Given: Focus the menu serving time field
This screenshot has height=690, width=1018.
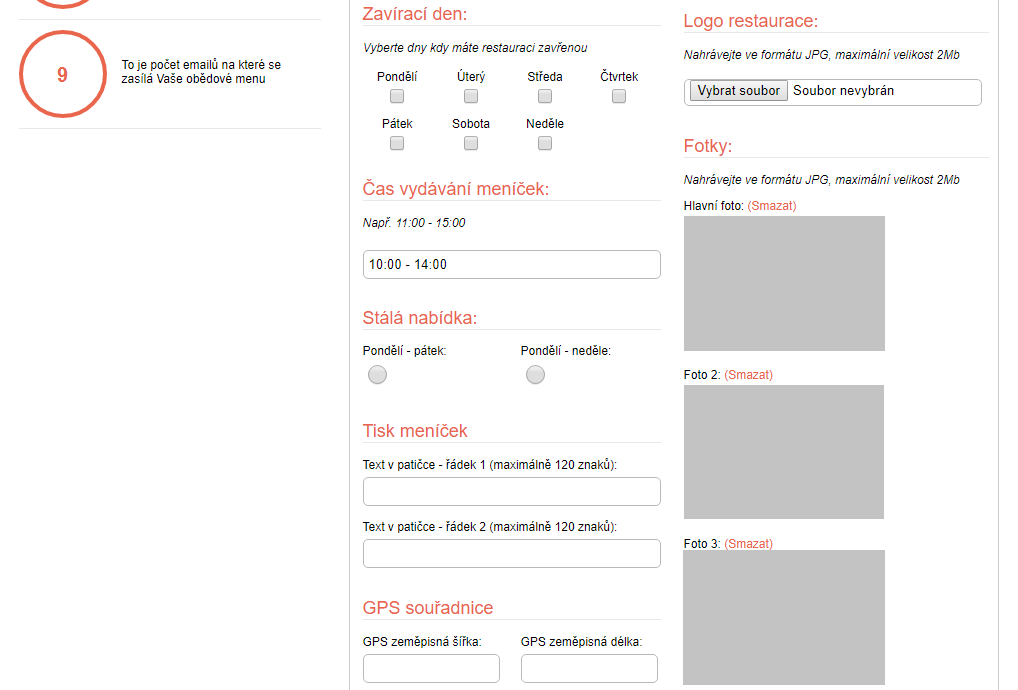Looking at the screenshot, I should pyautogui.click(x=511, y=265).
